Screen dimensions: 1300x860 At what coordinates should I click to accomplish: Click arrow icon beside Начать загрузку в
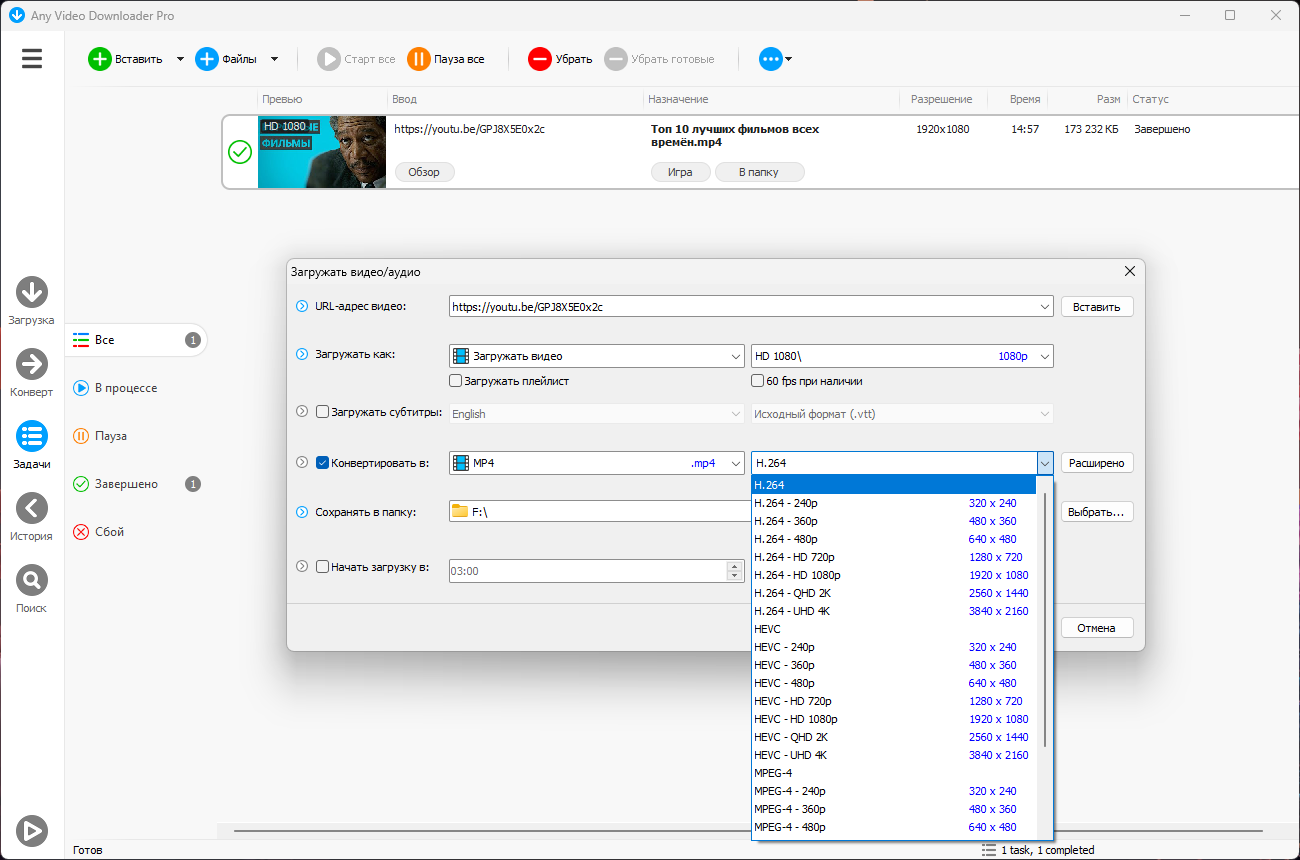(302, 566)
